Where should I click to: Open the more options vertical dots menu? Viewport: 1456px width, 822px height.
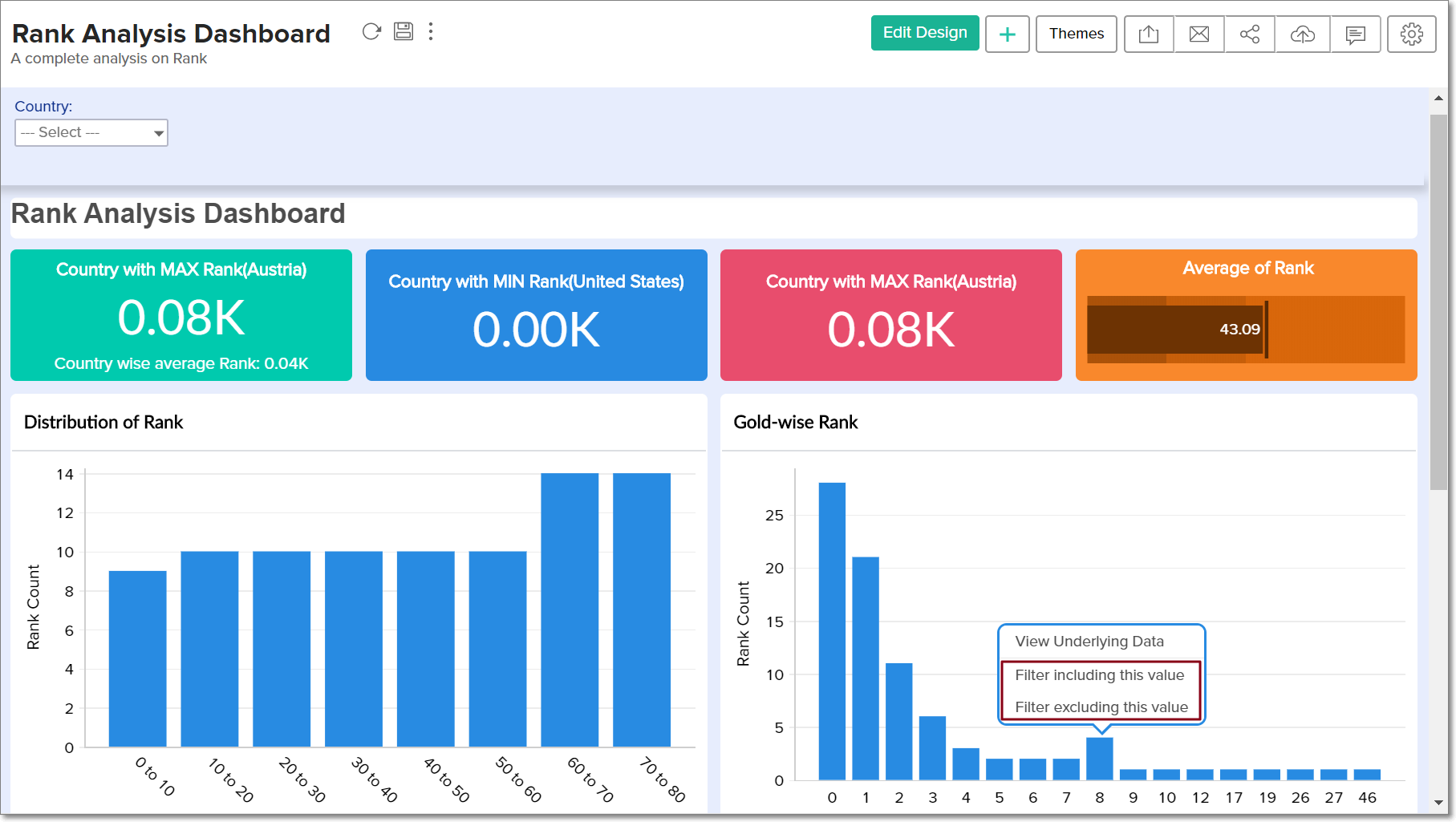tap(431, 31)
